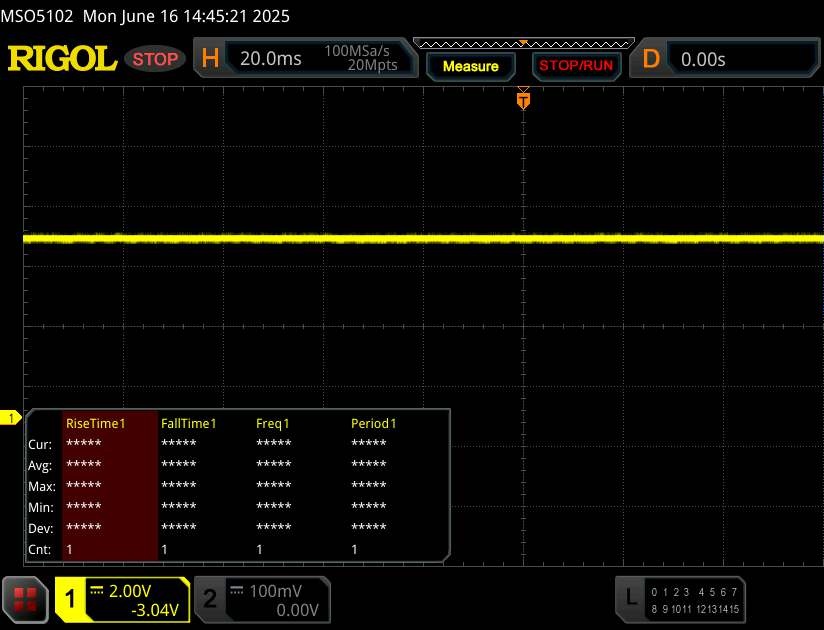The width and height of the screenshot is (824, 630).
Task: Select the 0.00s delay value
Action: (x=703, y=59)
